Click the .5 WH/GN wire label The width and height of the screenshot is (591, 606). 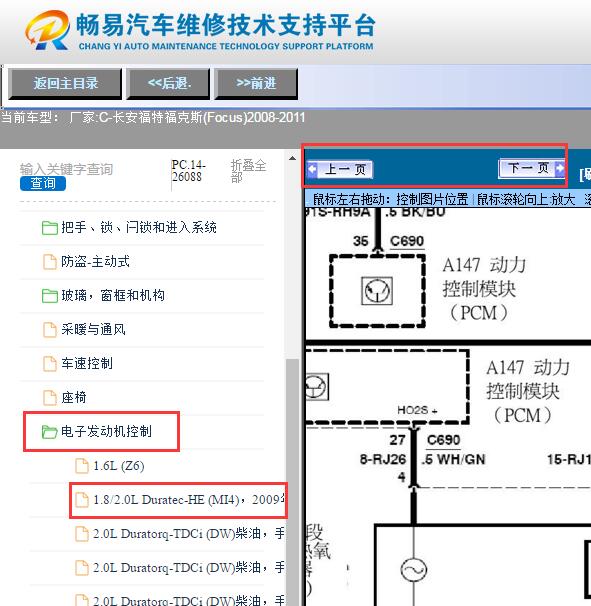click(x=453, y=459)
